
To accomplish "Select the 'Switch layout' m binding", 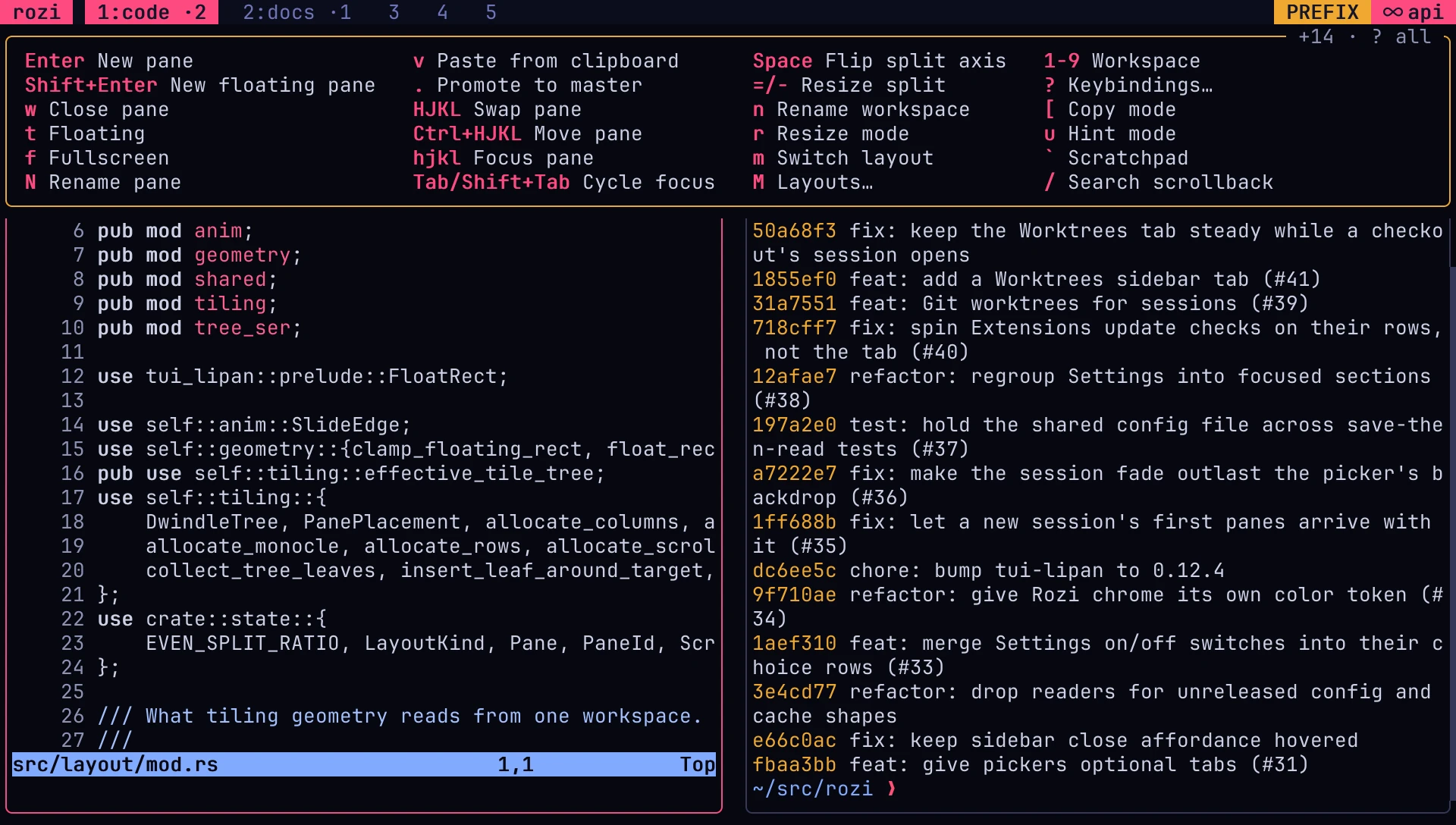I will click(843, 158).
